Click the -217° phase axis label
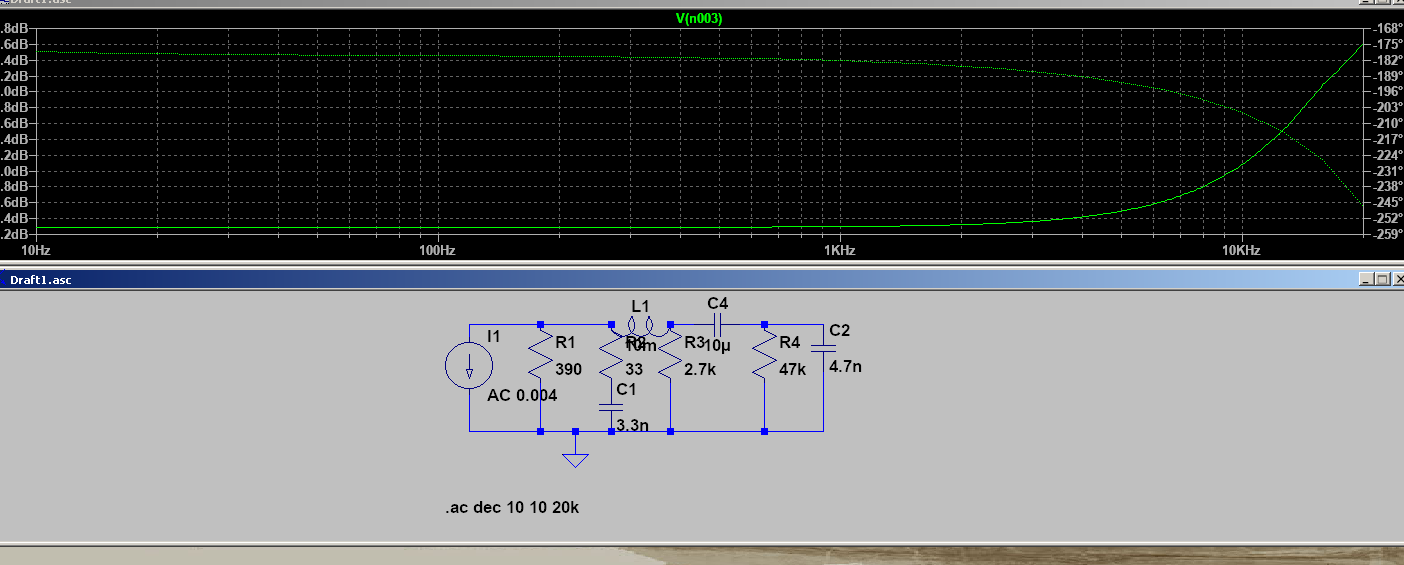 click(x=1385, y=139)
